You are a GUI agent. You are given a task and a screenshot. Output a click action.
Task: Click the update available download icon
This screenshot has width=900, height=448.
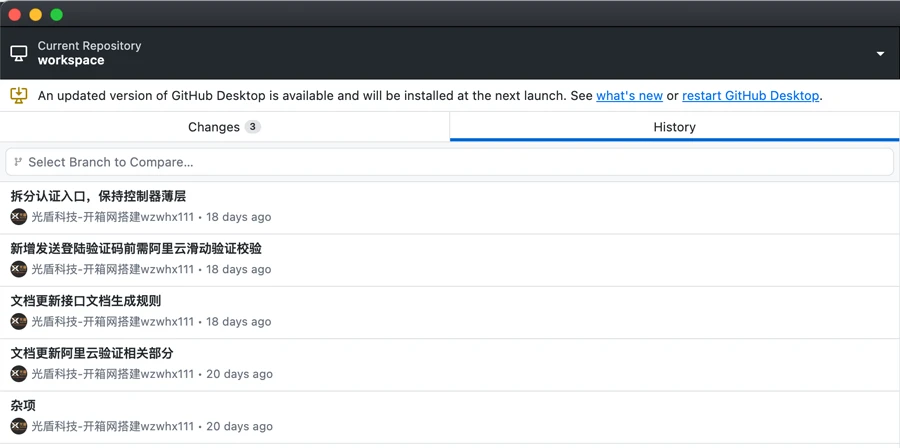coord(19,95)
